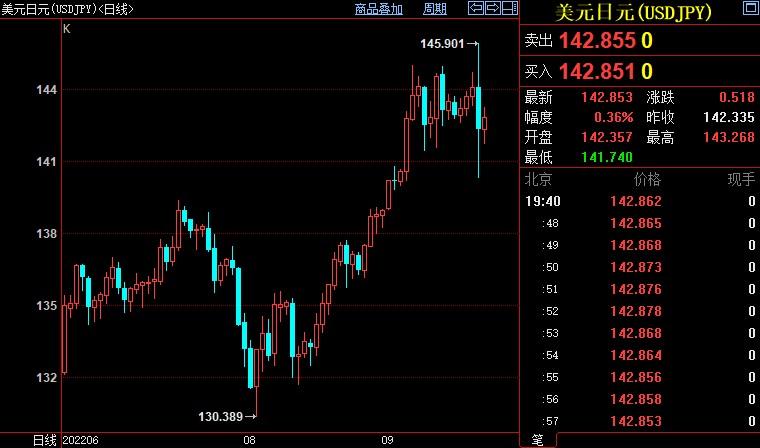
Task: Click the left arrow navigation icon
Action: [x=477, y=9]
